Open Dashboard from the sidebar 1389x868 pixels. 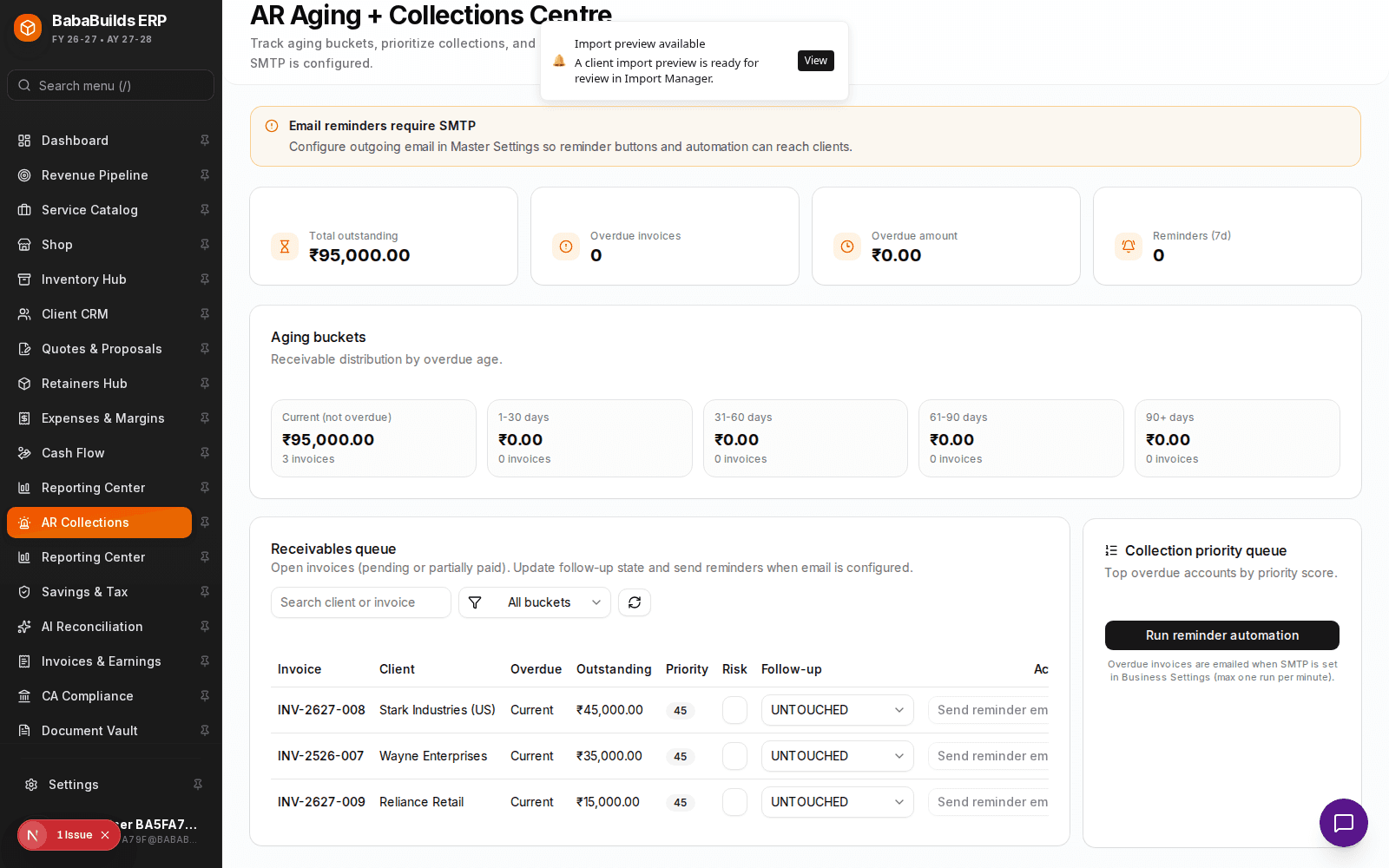coord(99,141)
